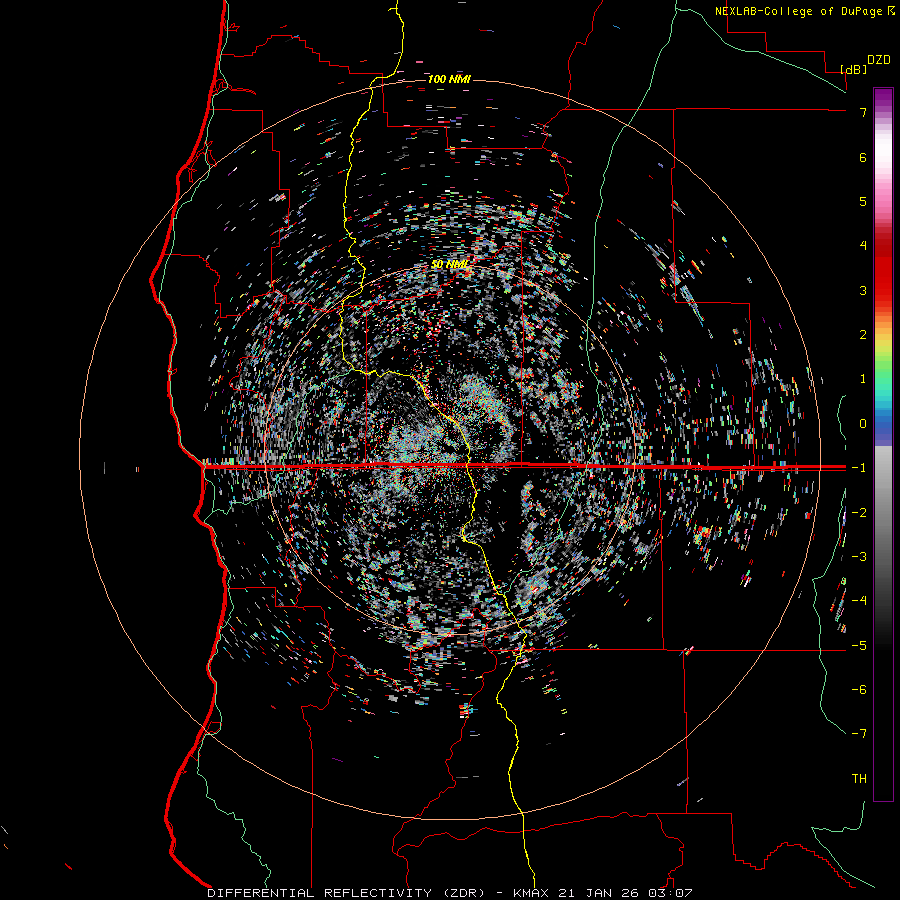Click the [dB] unit label
This screenshot has height=900, width=900.
[853, 69]
